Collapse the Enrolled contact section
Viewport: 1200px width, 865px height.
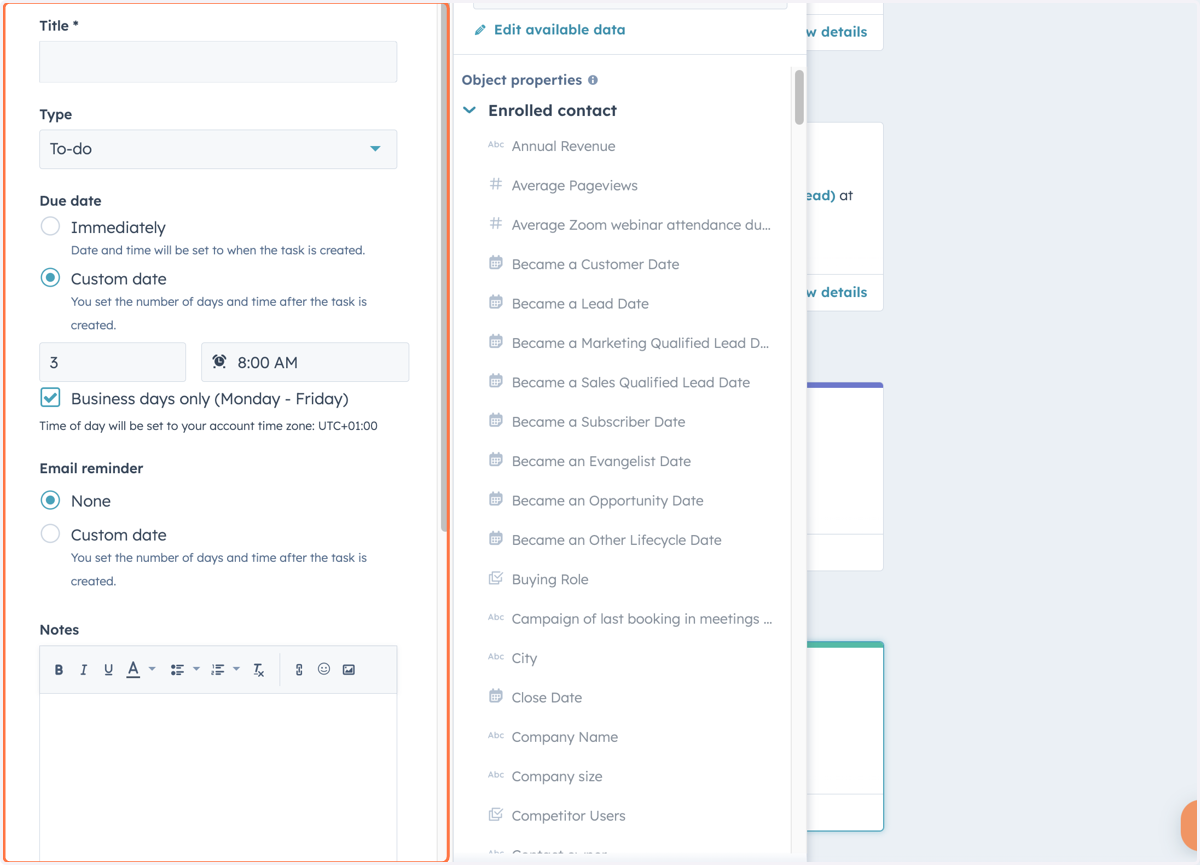pos(470,110)
